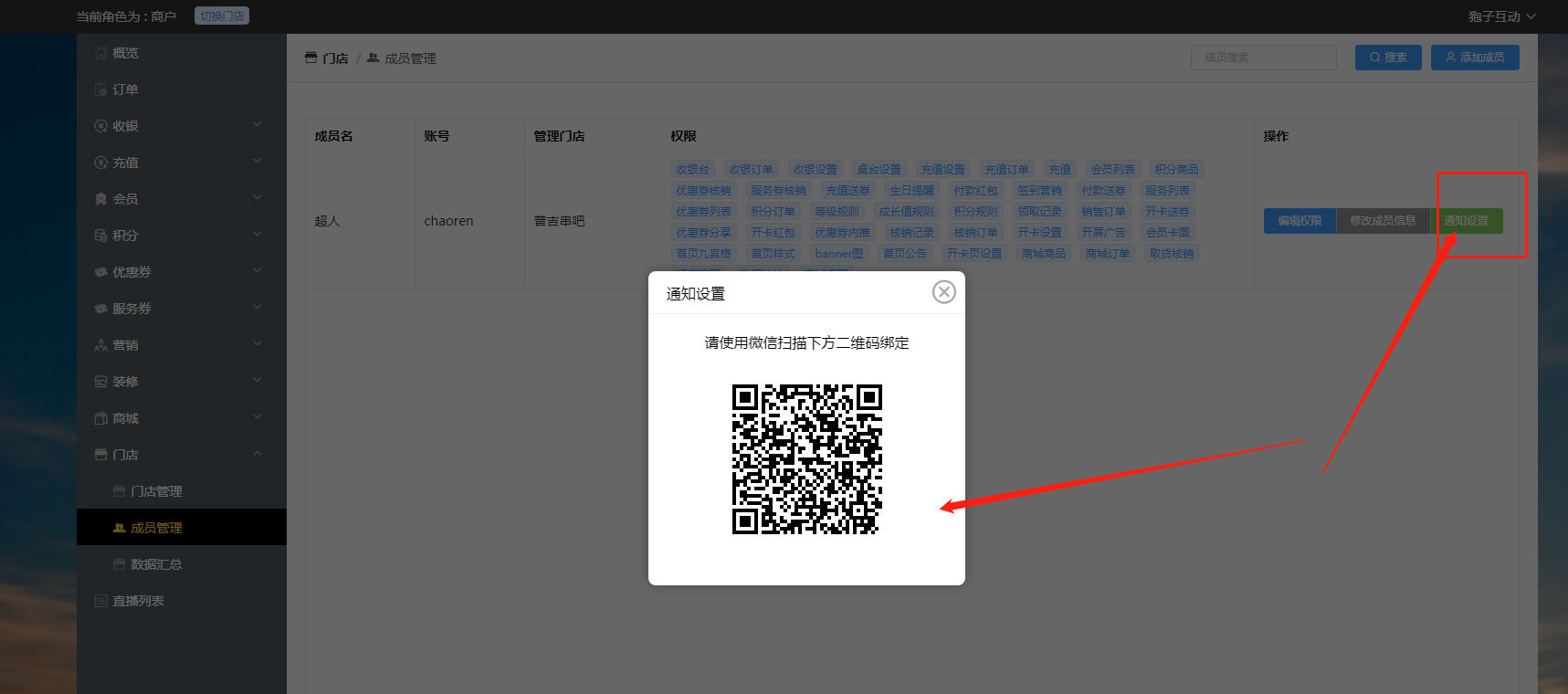This screenshot has width=1568, height=694.
Task: Click the breadcrumb 门店 store icon
Action: [310, 58]
